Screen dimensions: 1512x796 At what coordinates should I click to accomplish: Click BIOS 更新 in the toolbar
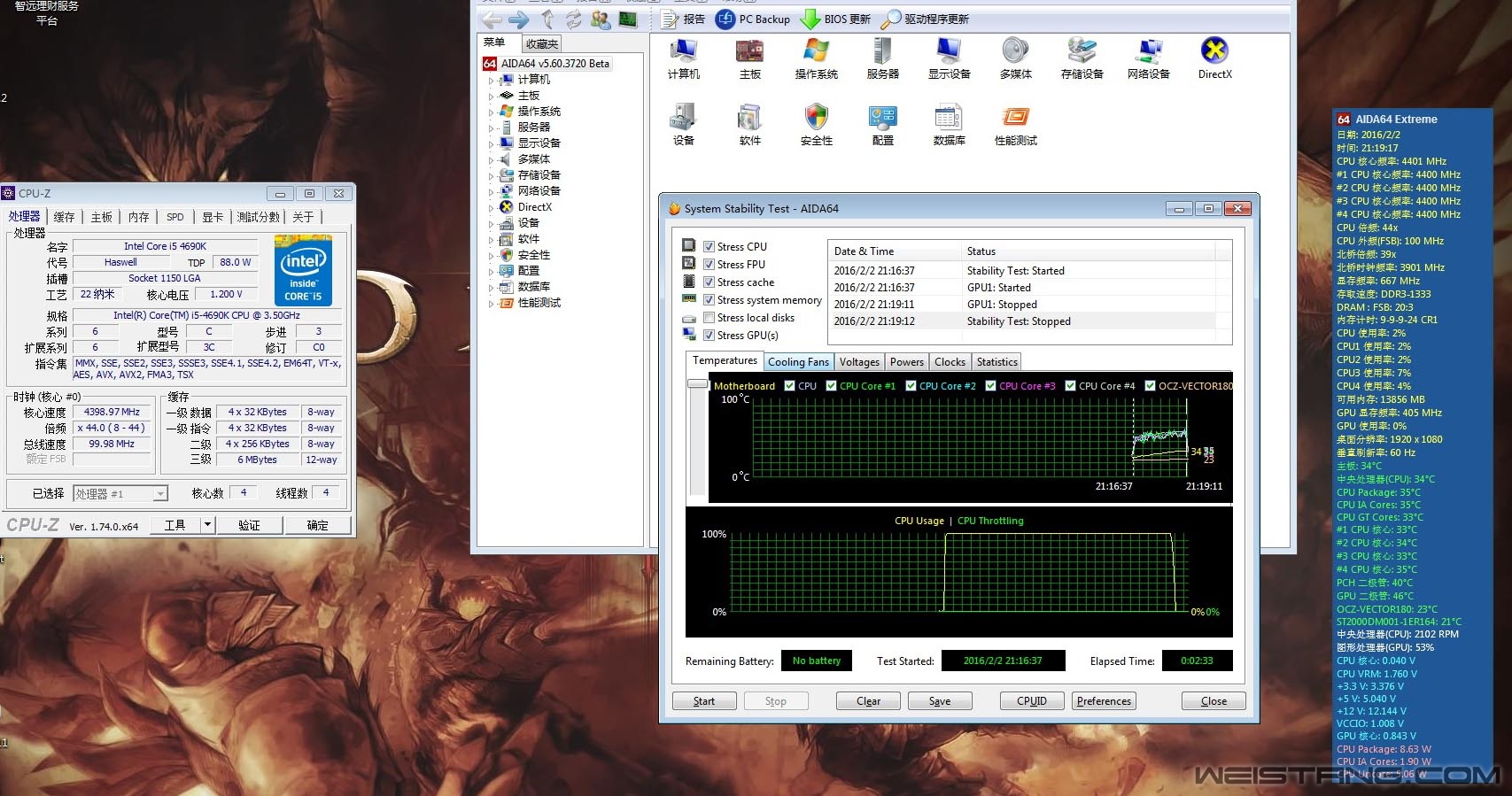(835, 19)
